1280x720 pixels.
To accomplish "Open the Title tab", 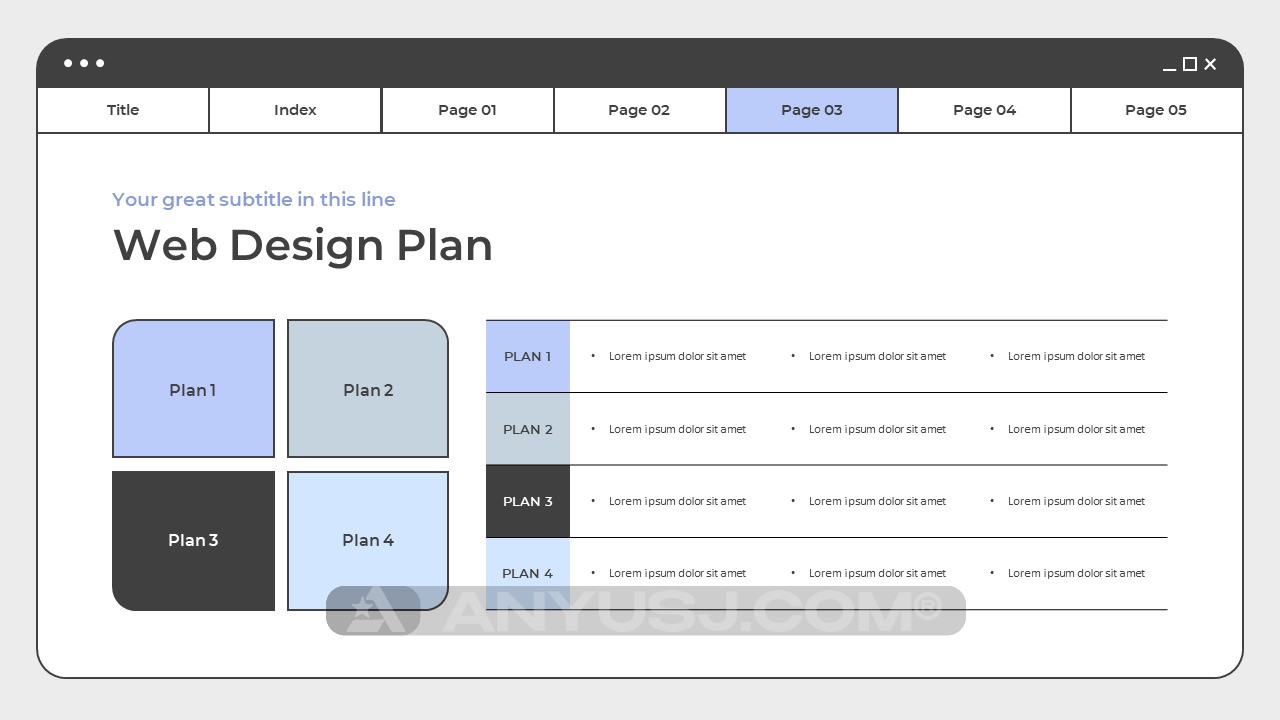I will pos(123,110).
